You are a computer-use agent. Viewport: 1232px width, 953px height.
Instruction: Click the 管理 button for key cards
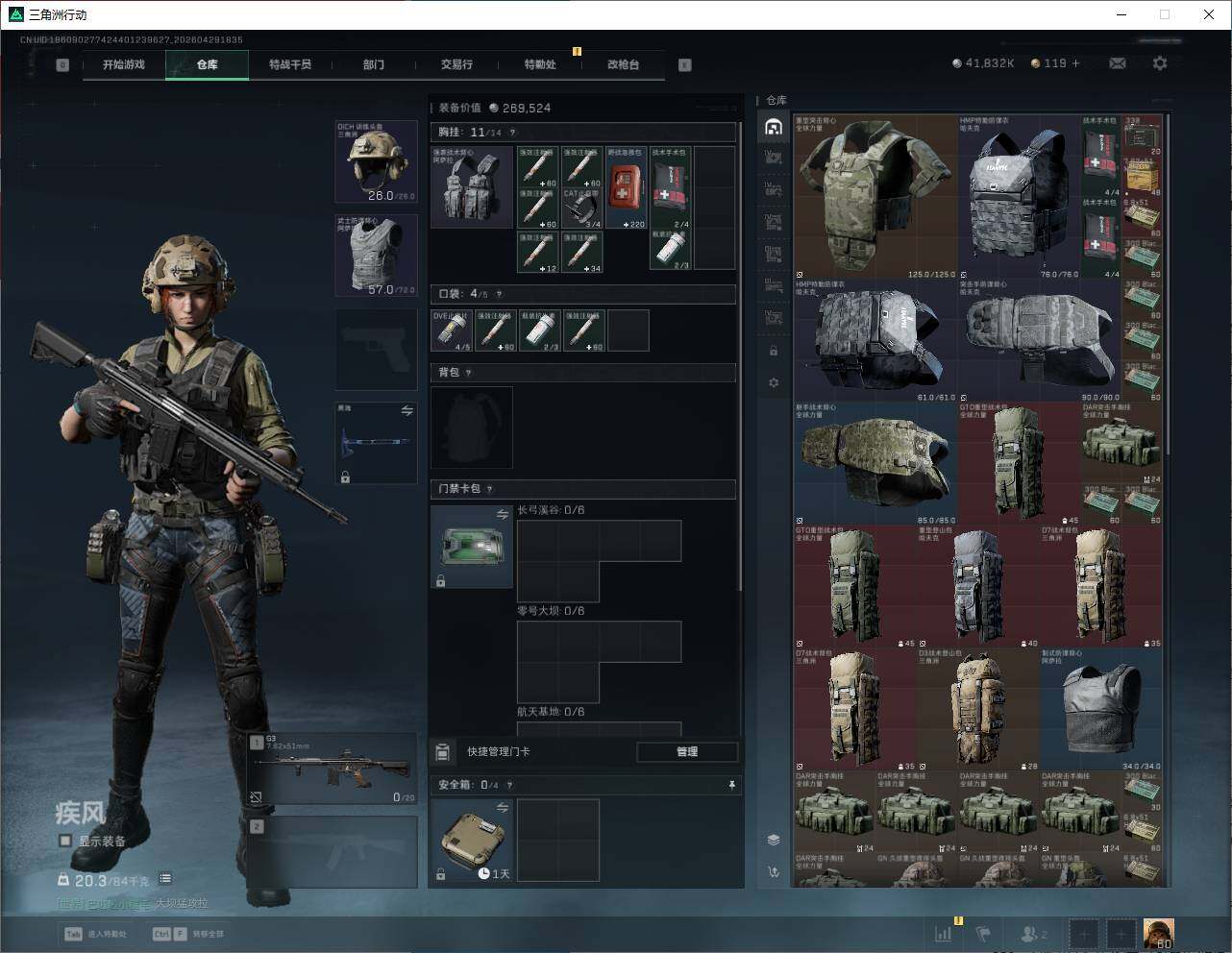coord(687,751)
